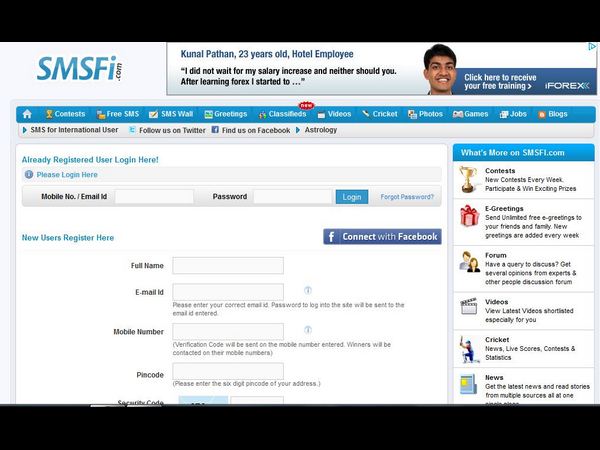The image size is (600, 450).
Task: Open the Classifieds menu item
Action: click(x=282, y=114)
